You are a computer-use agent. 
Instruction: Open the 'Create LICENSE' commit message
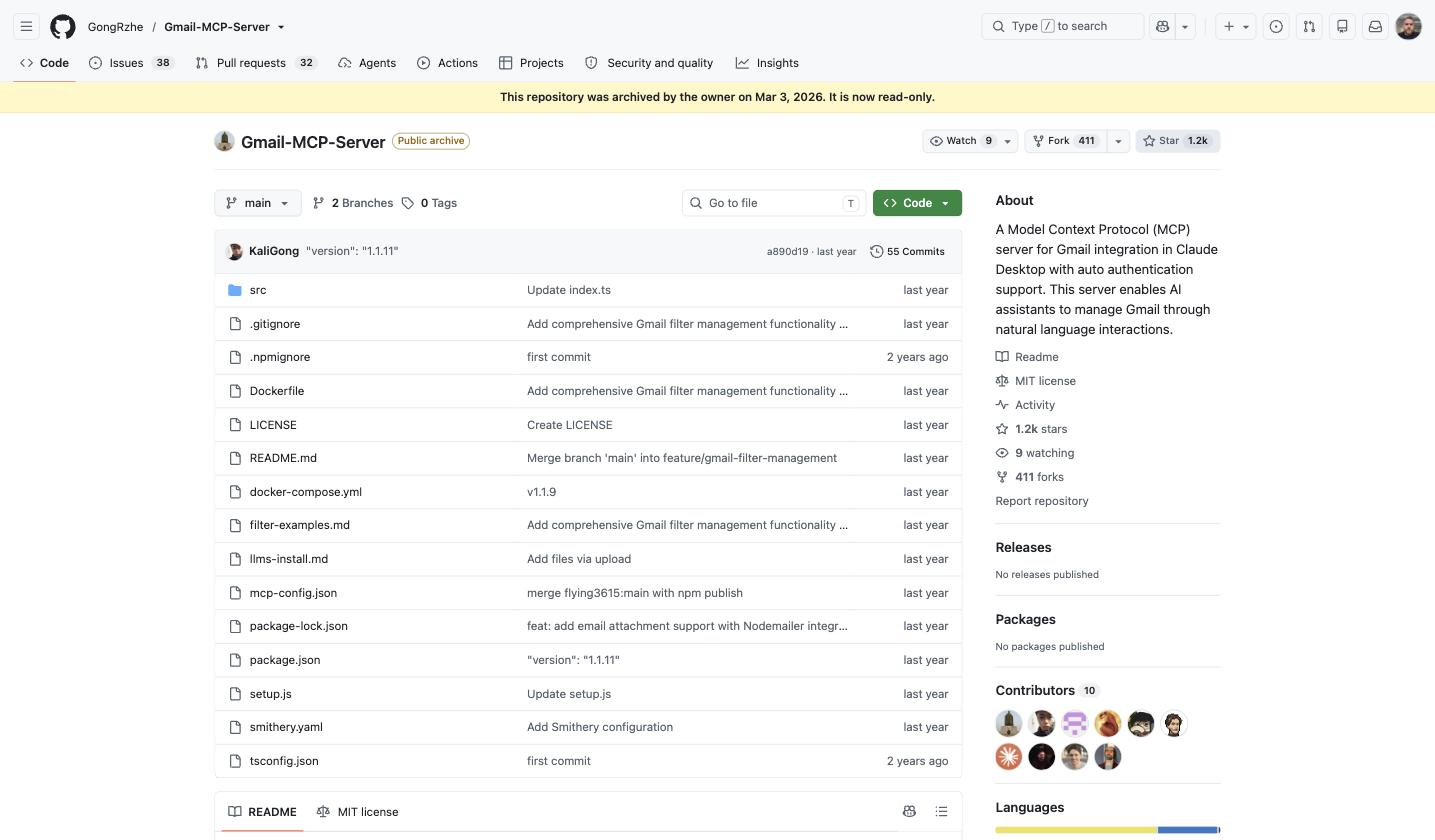pyautogui.click(x=570, y=425)
